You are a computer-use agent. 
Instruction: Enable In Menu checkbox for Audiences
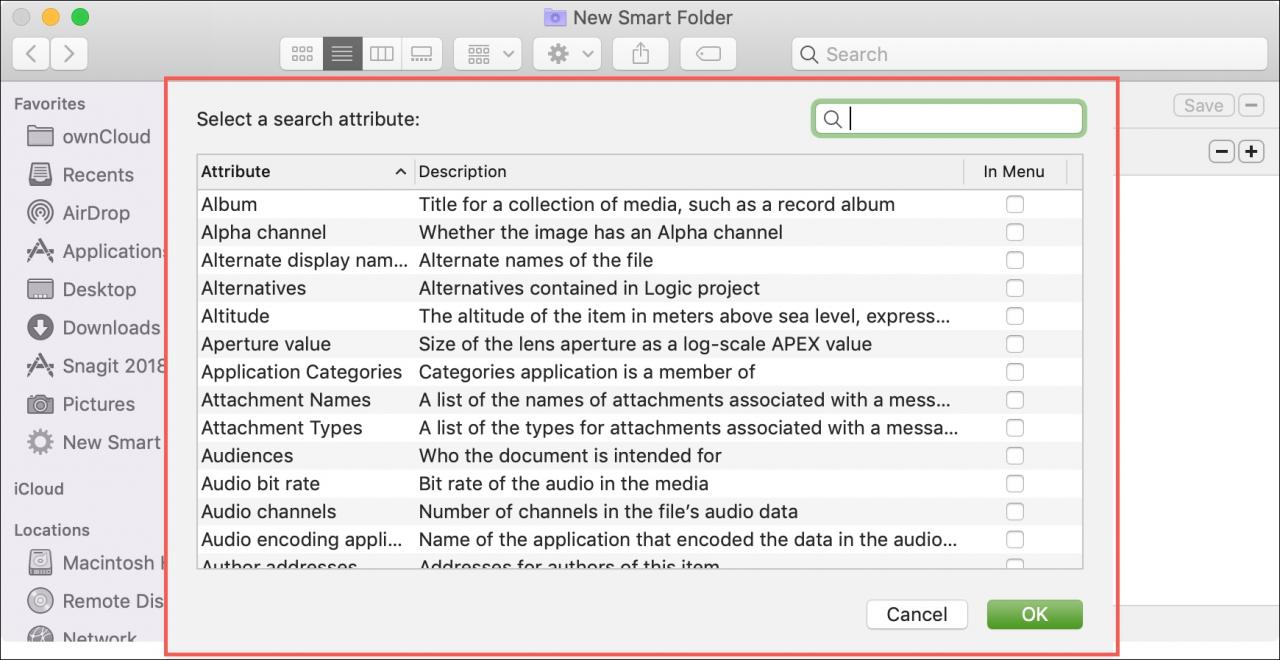pos(1015,456)
